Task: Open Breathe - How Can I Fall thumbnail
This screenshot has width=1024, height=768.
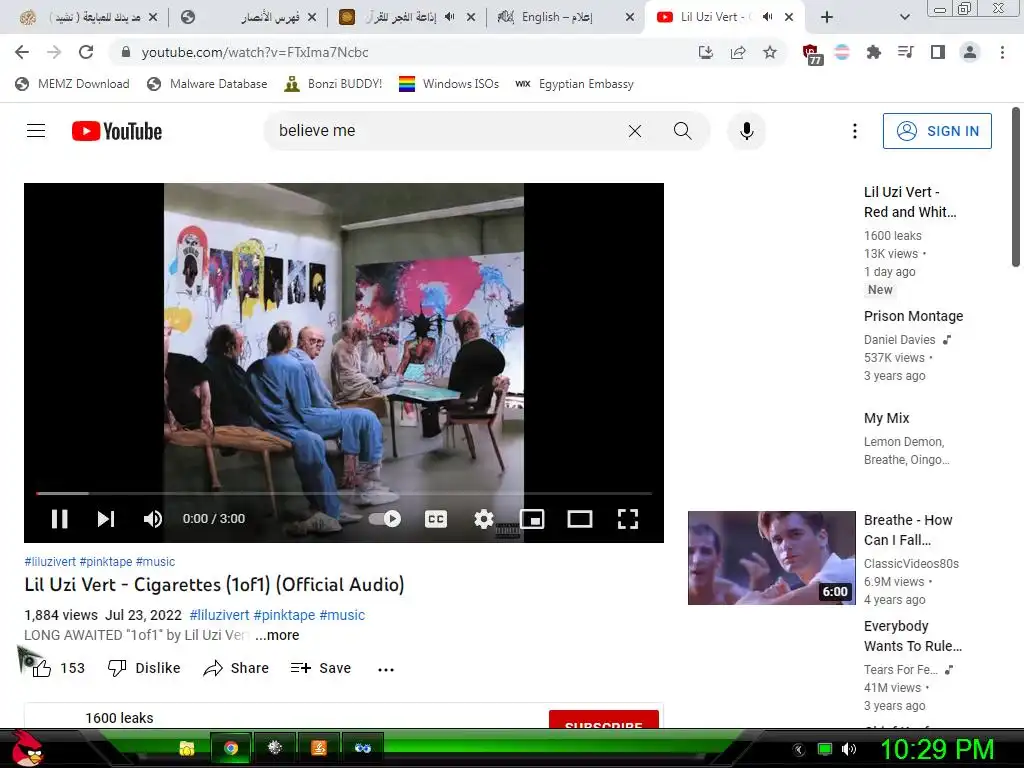Action: (771, 558)
